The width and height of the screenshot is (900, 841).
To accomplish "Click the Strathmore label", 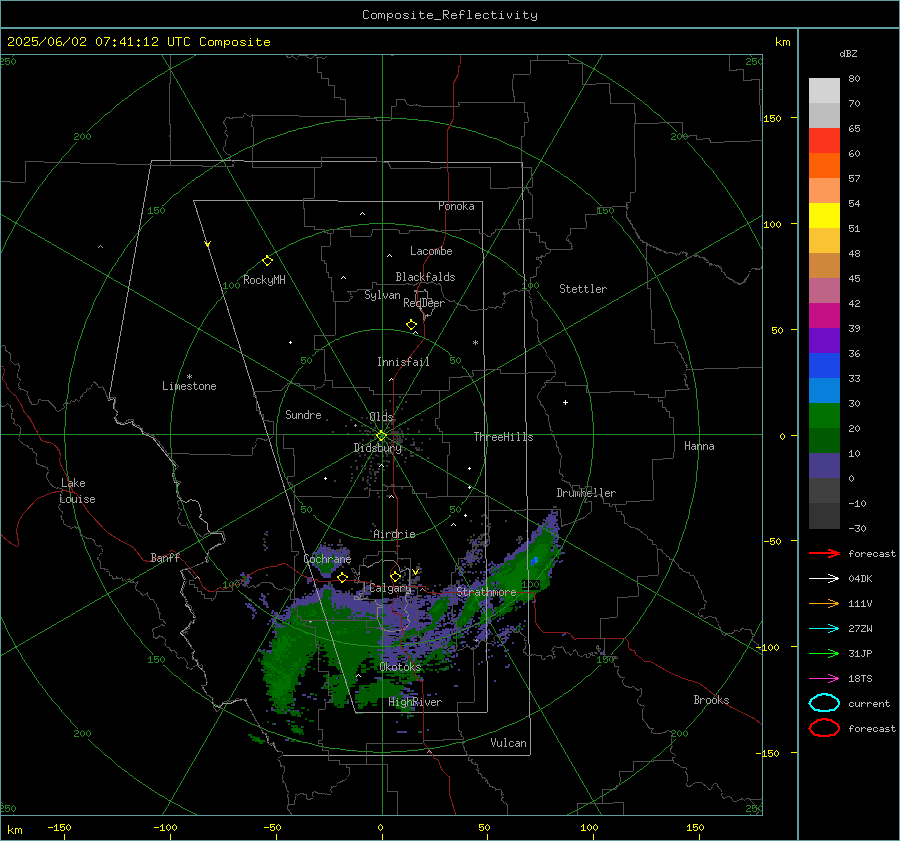I will tap(486, 592).
